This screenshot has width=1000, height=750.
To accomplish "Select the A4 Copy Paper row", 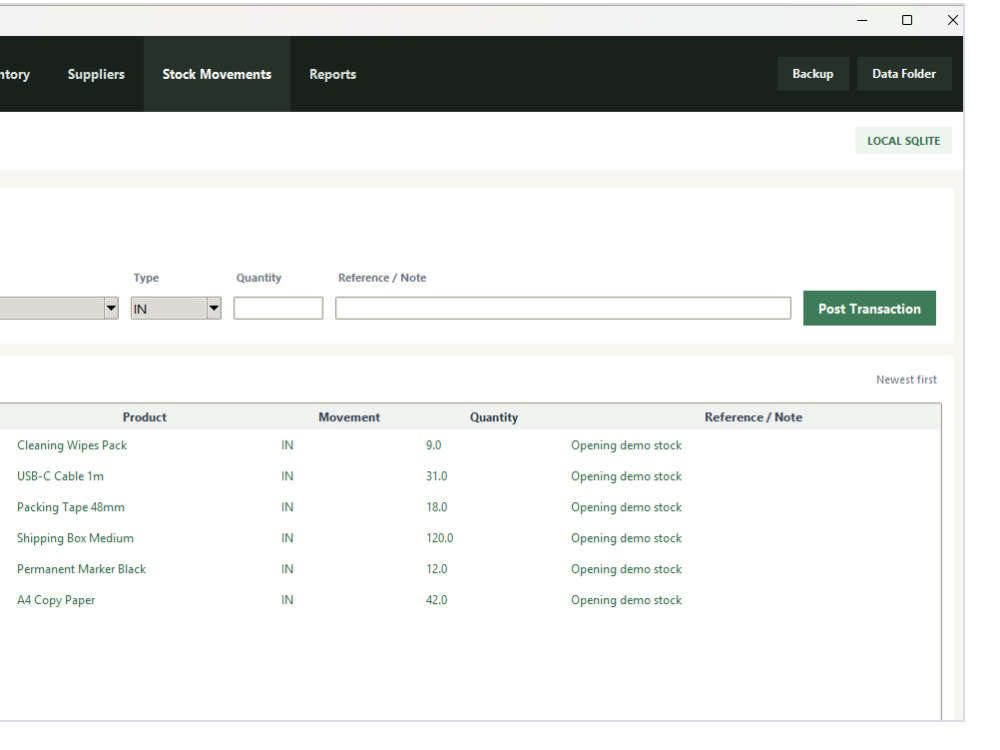I will [x=470, y=600].
